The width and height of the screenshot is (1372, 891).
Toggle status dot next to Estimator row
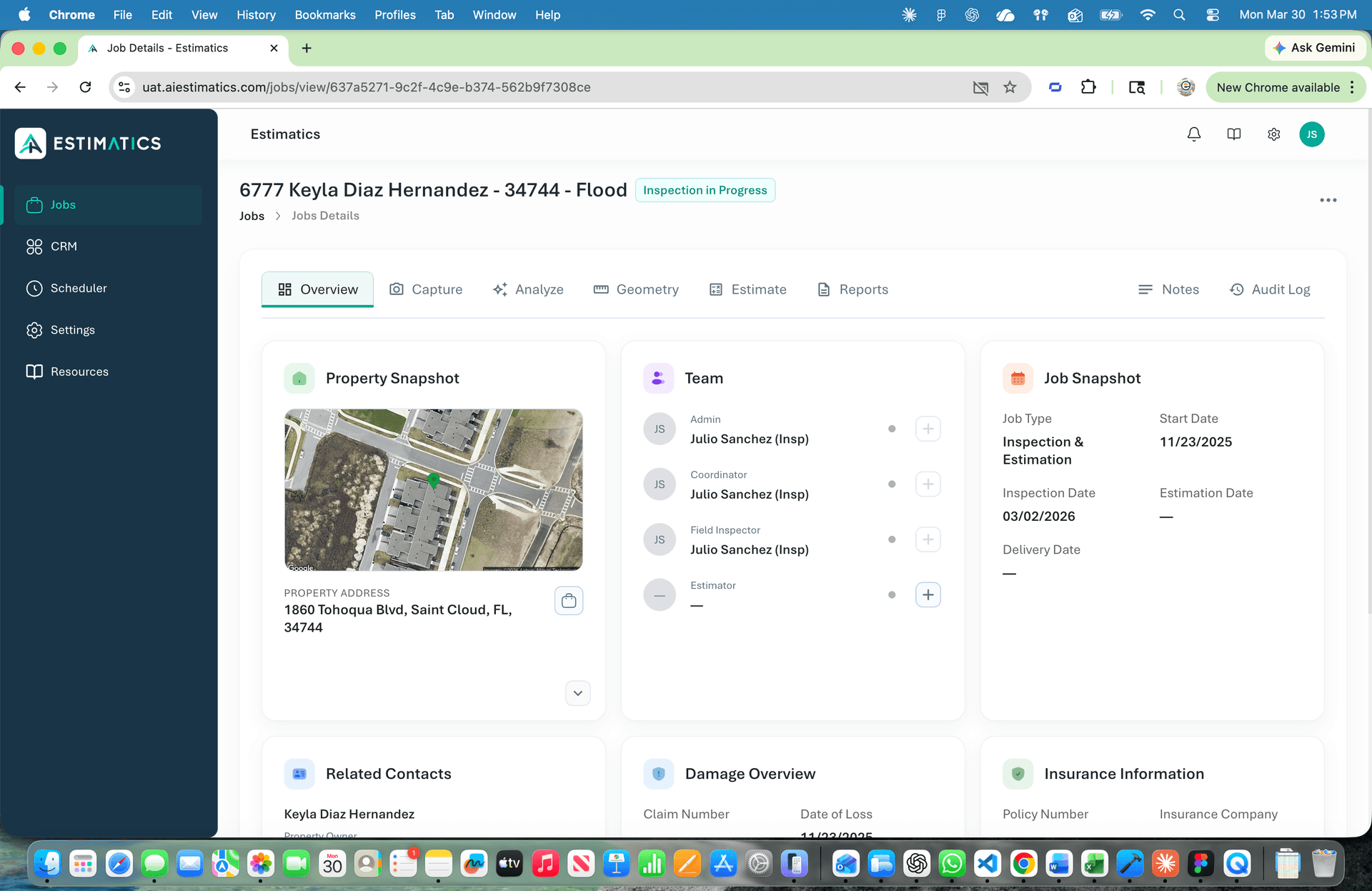892,594
